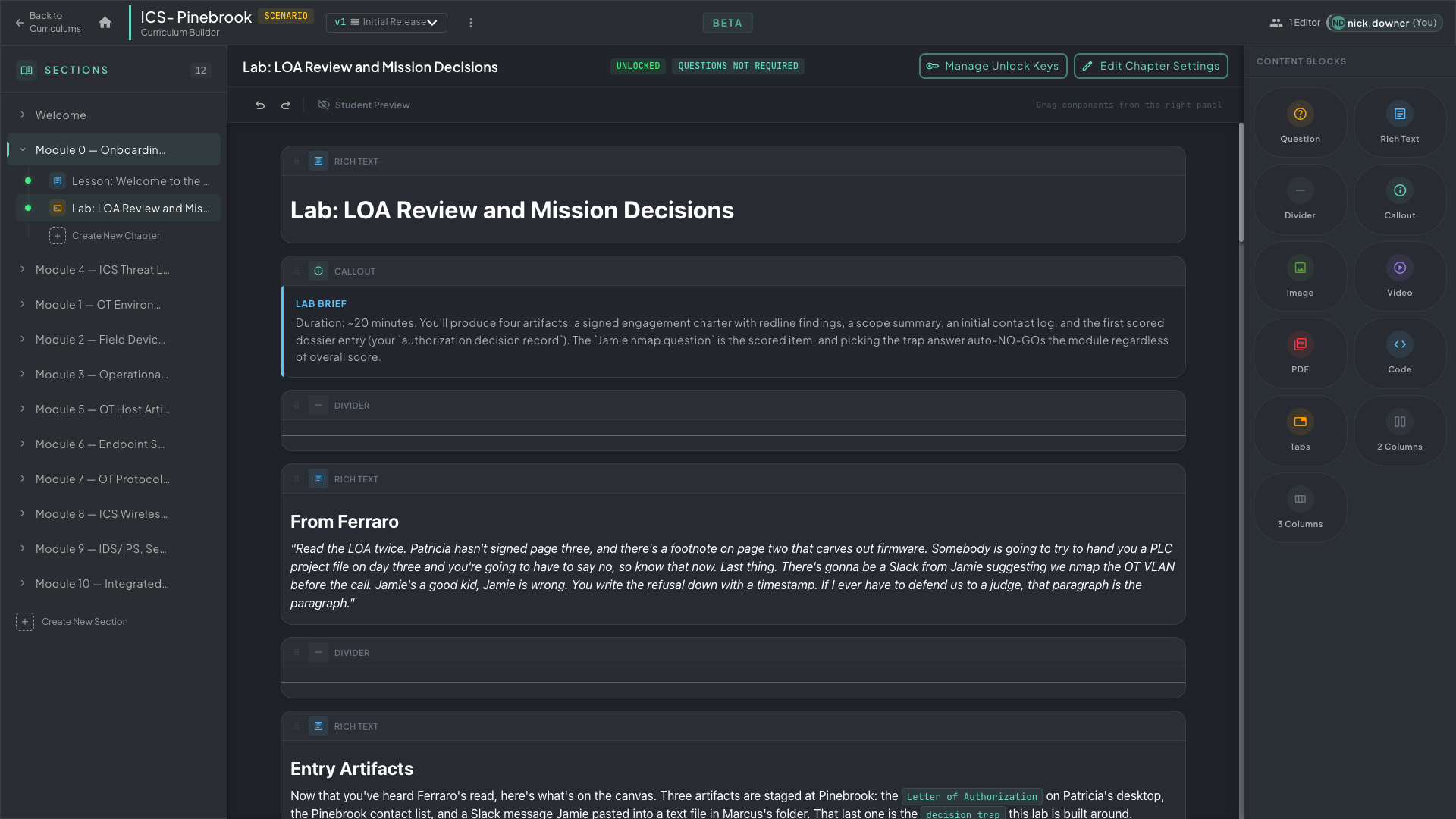
Task: Open Edit Chapter Settings
Action: (x=1150, y=66)
